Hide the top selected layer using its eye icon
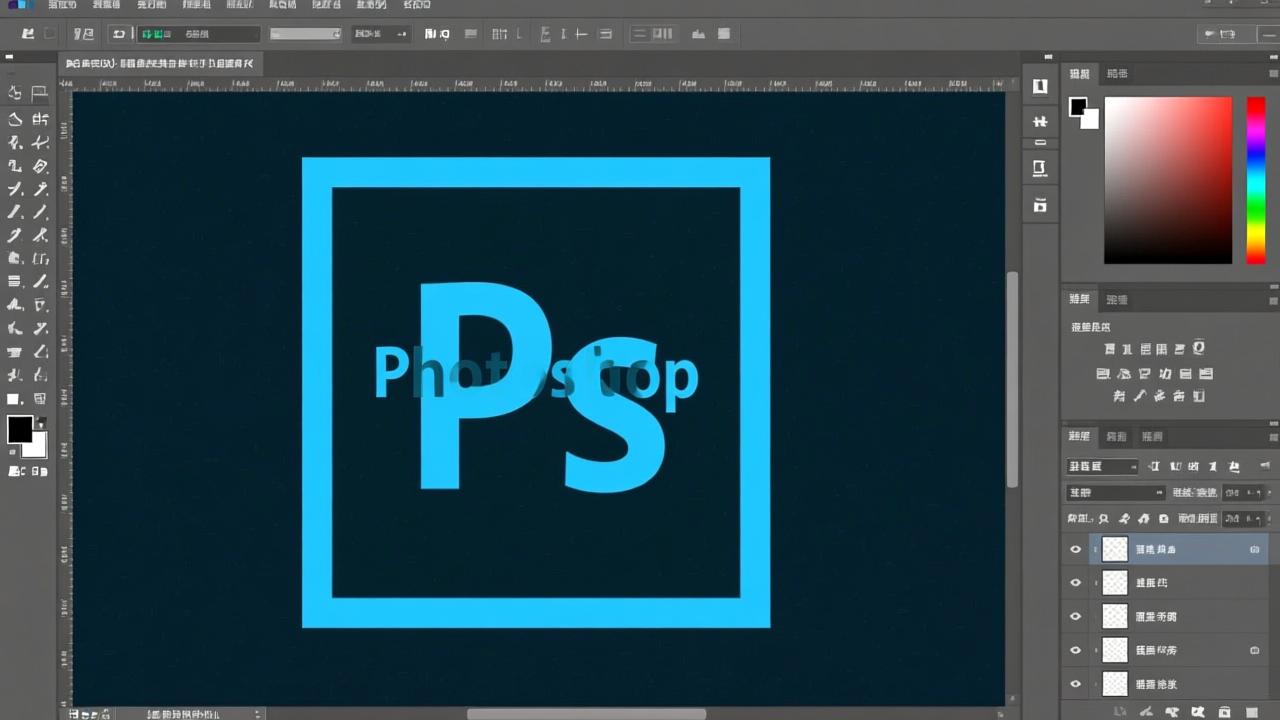The image size is (1280, 720). click(x=1075, y=549)
